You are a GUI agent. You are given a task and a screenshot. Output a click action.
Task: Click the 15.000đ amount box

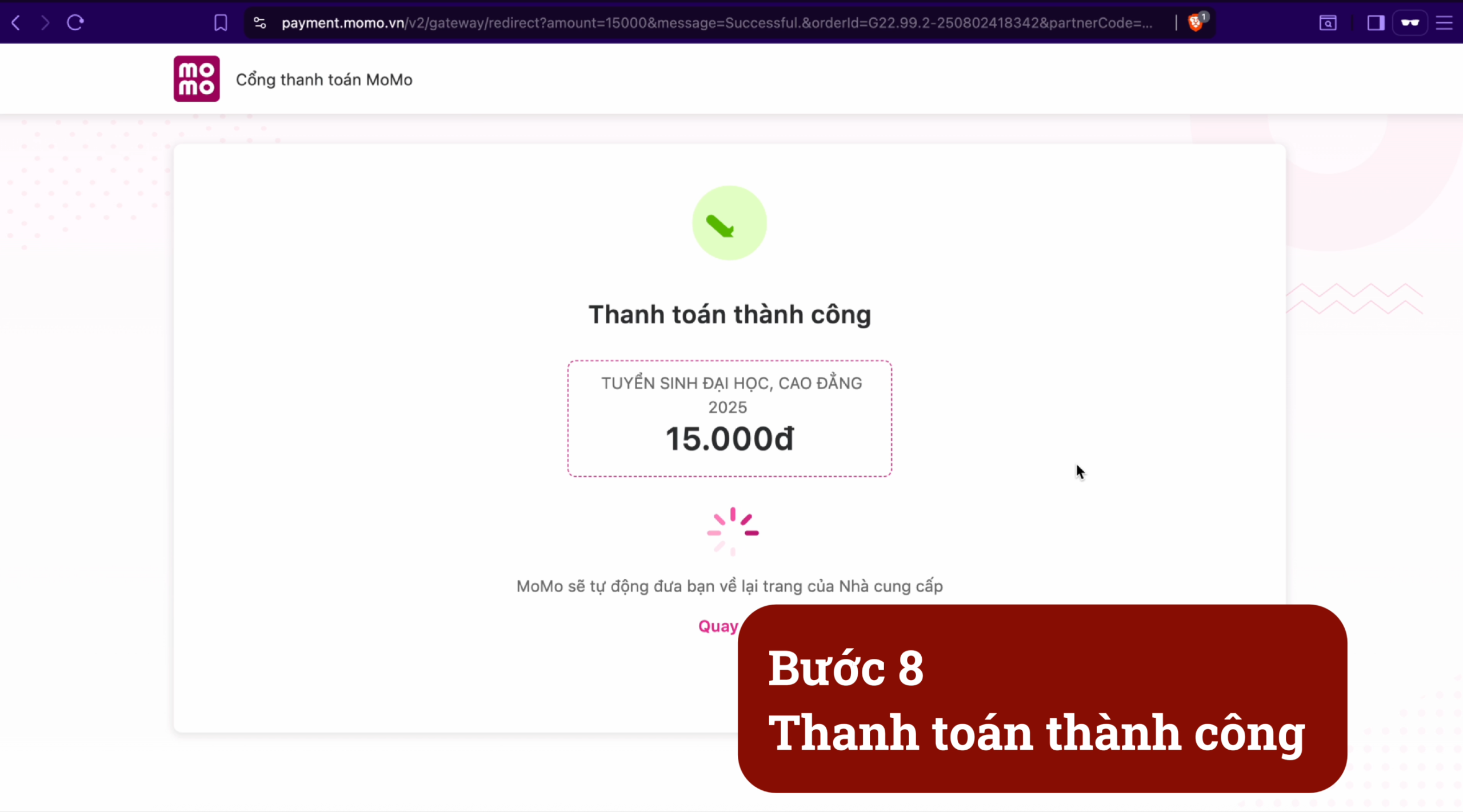pyautogui.click(x=729, y=418)
